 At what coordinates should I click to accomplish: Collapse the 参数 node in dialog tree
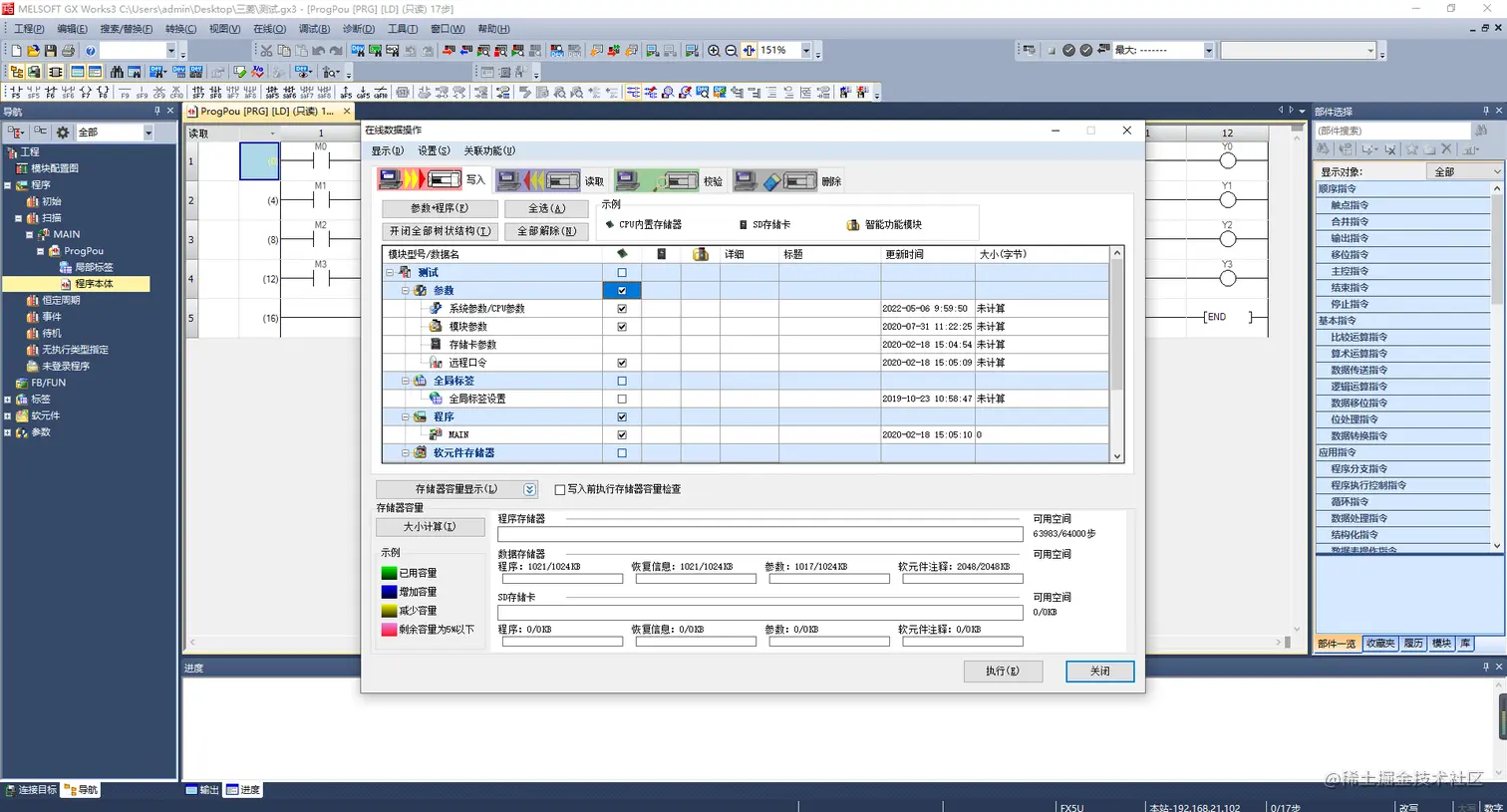pyautogui.click(x=406, y=291)
